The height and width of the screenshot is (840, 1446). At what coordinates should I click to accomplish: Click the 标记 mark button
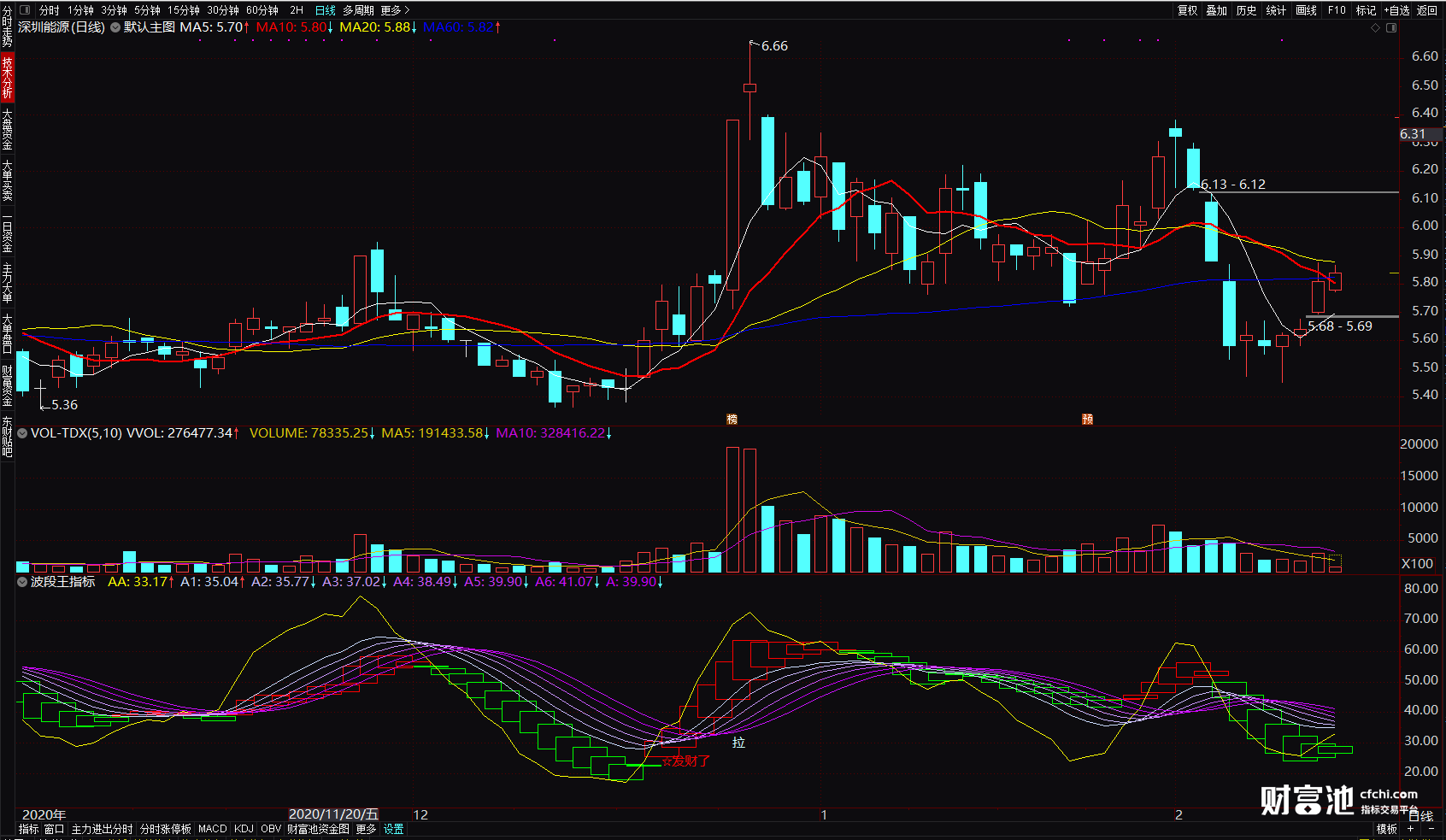[1367, 10]
